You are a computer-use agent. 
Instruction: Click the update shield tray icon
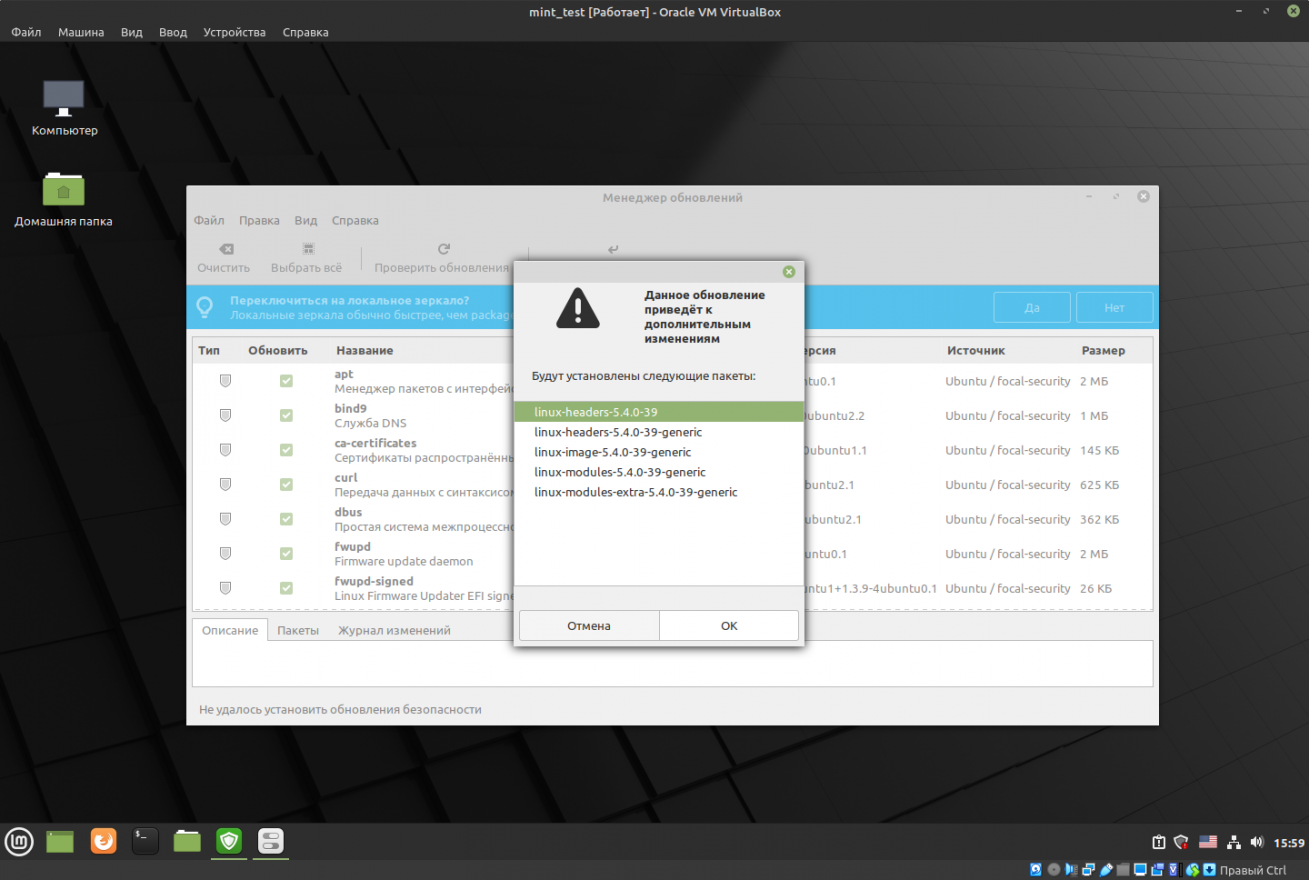[1181, 842]
